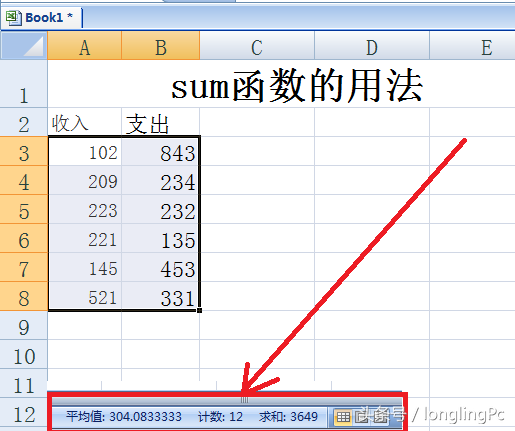The width and height of the screenshot is (515, 431).
Task: Select the cell containing 232
Action: click(x=161, y=209)
